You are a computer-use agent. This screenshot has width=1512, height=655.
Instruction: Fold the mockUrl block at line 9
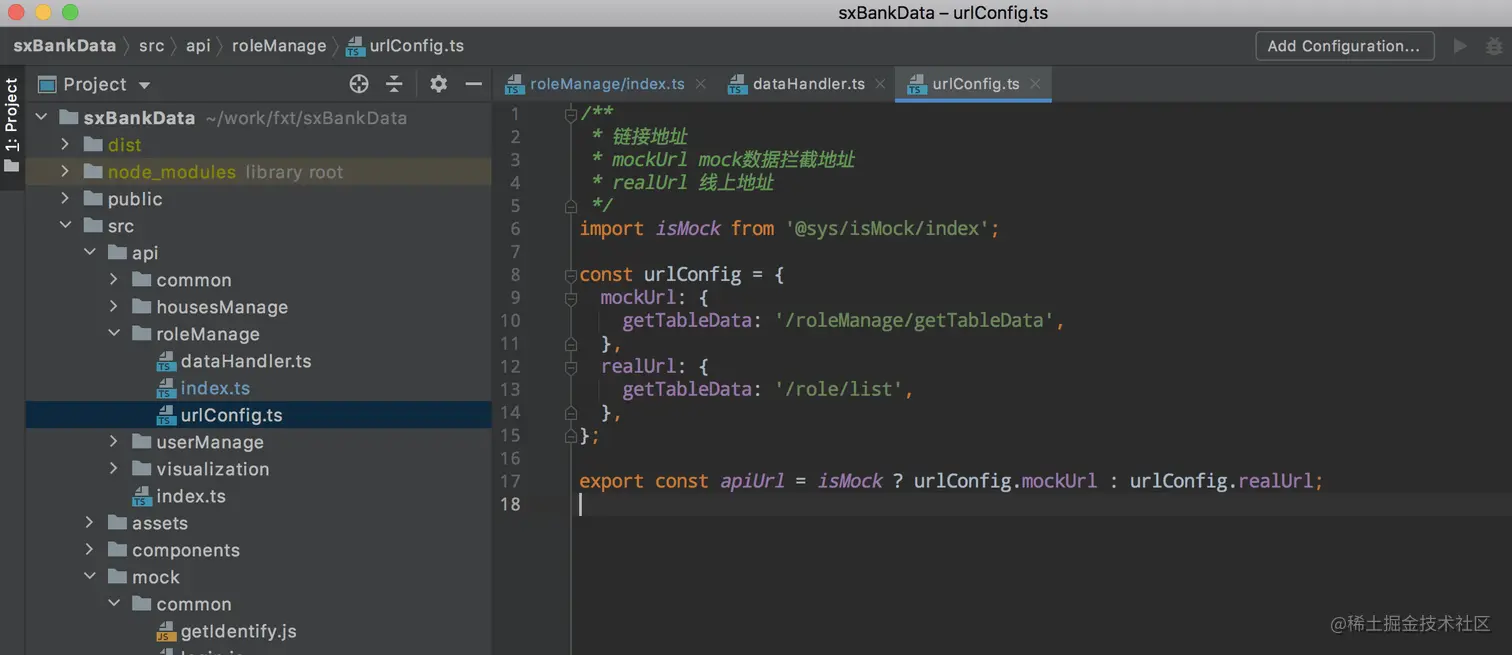click(x=571, y=298)
